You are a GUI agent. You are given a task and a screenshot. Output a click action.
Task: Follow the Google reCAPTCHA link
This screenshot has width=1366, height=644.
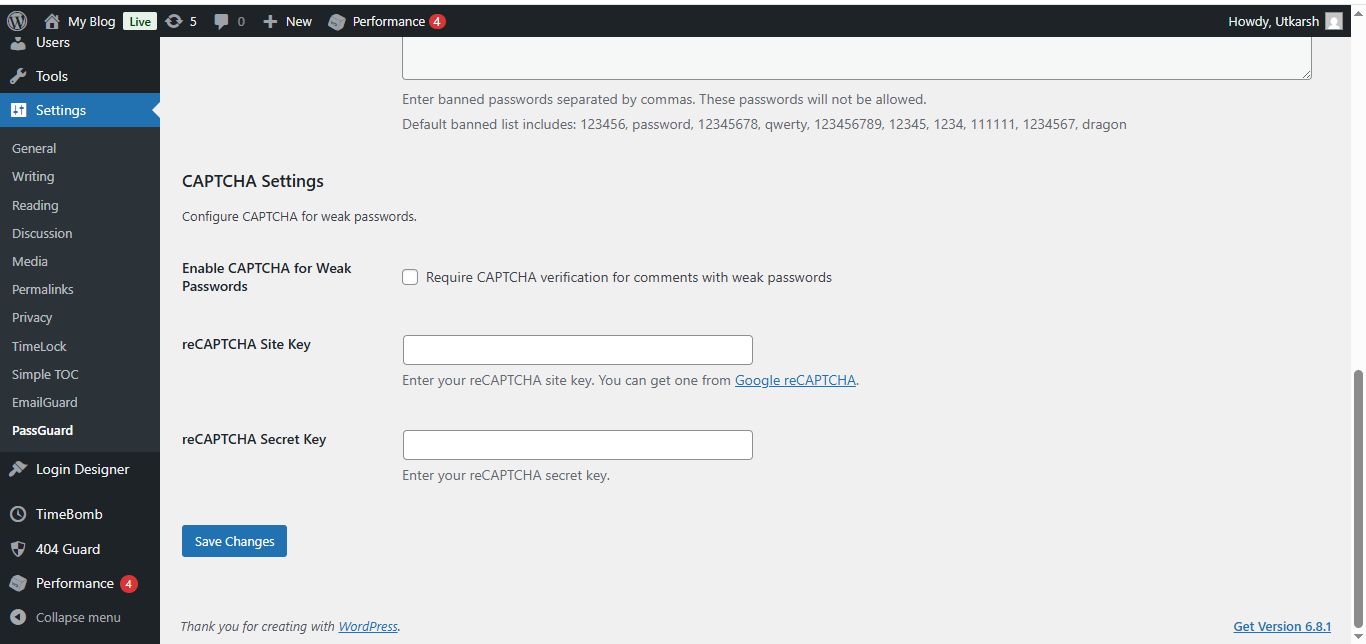pos(795,380)
